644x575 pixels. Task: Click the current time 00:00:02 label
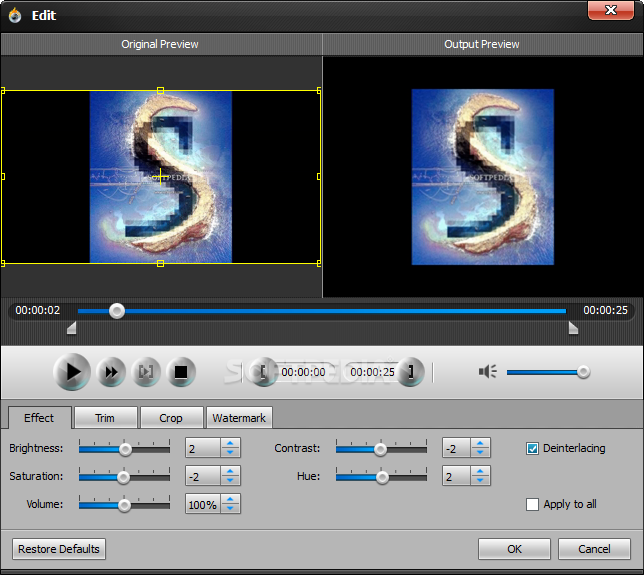point(38,310)
